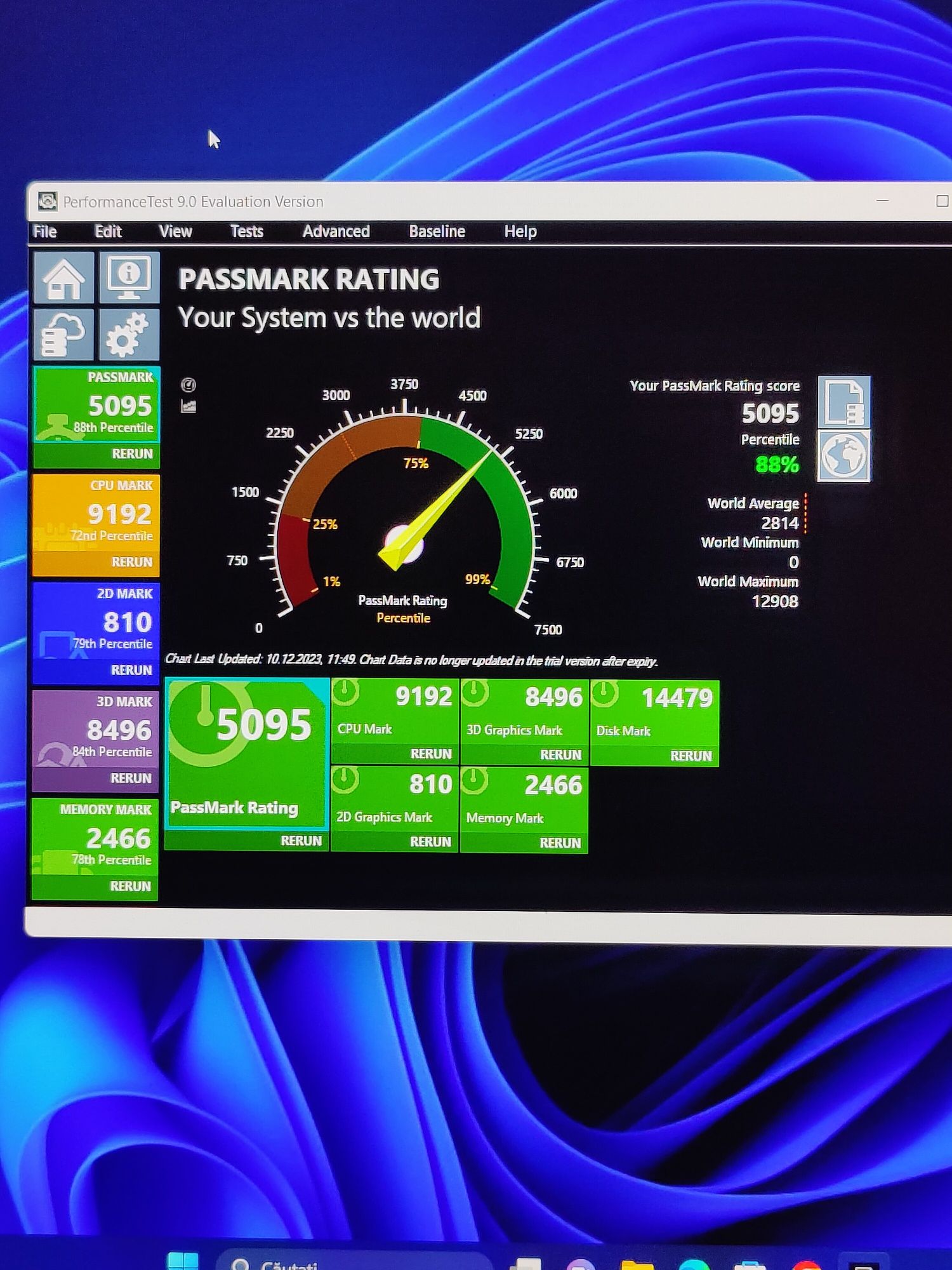The image size is (952, 1270).
Task: Open the cloud baseline manager icon
Action: [x=63, y=335]
